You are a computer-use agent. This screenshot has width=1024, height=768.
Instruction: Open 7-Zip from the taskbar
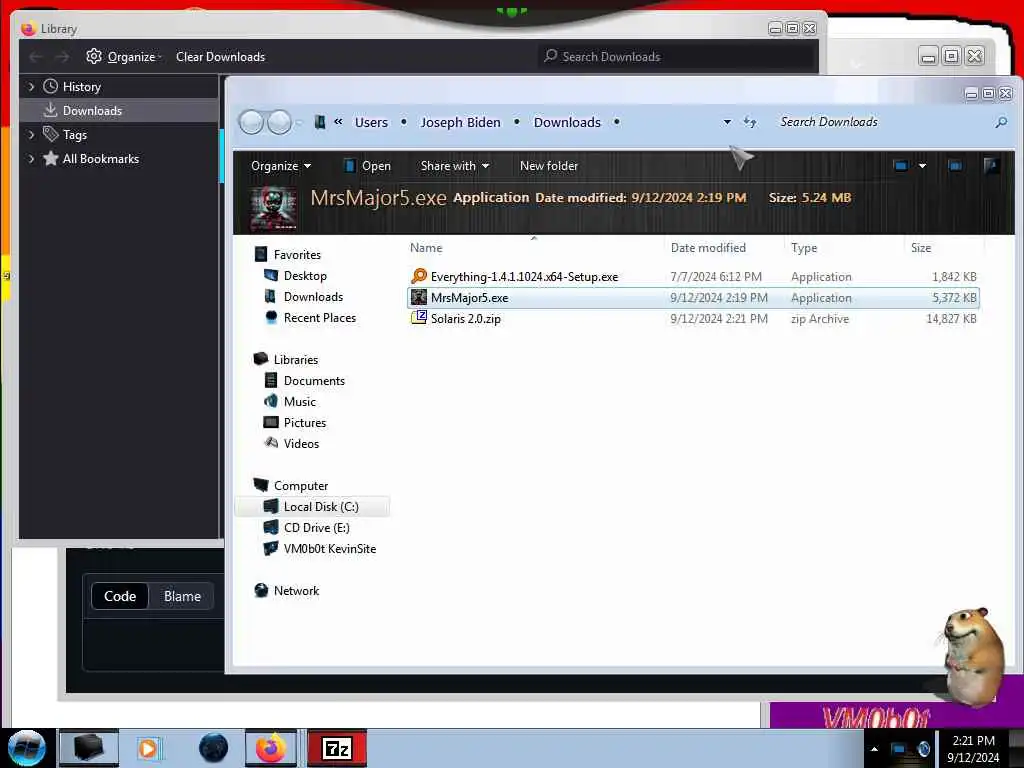click(x=337, y=748)
